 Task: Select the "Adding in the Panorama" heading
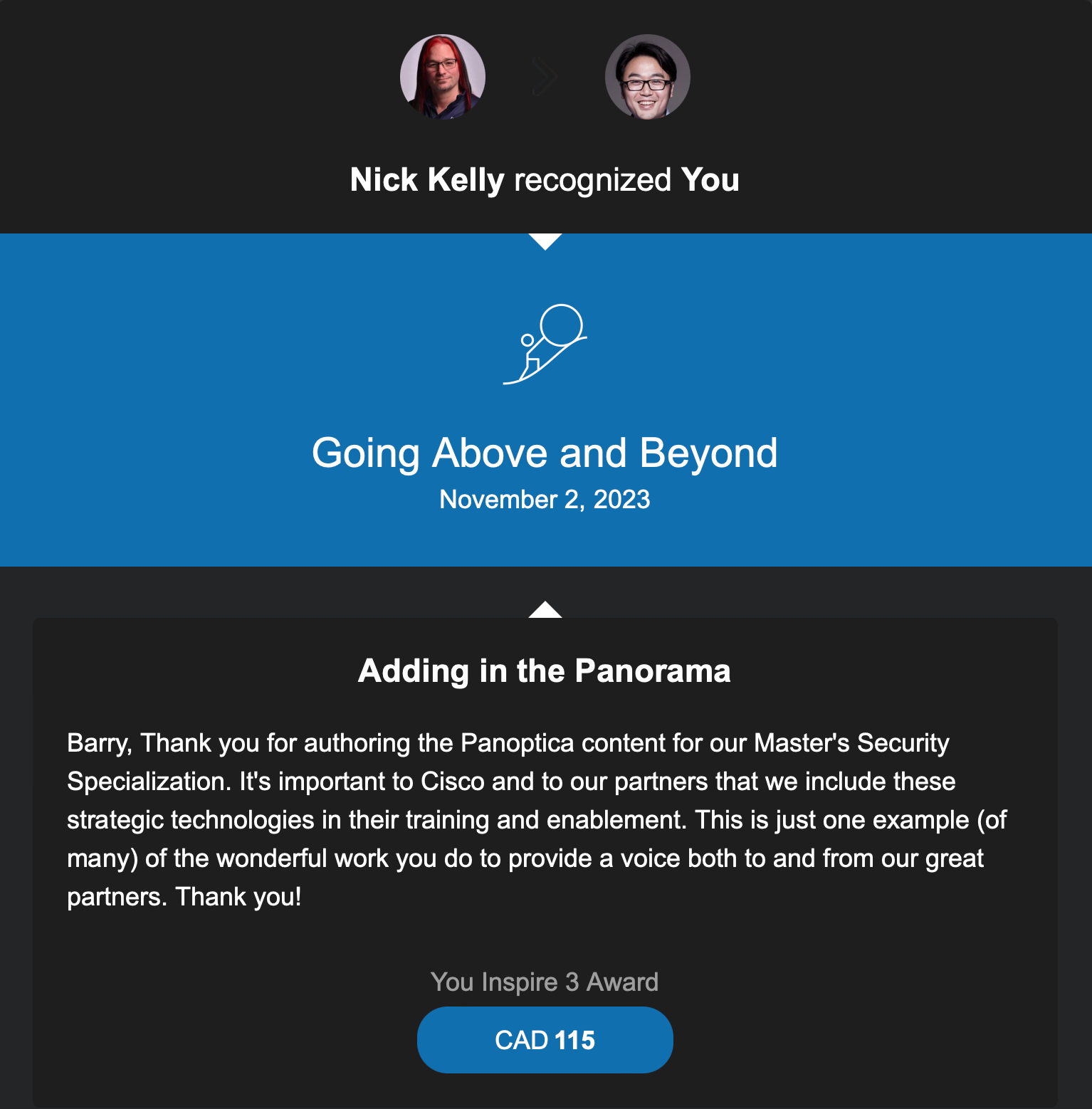(545, 671)
